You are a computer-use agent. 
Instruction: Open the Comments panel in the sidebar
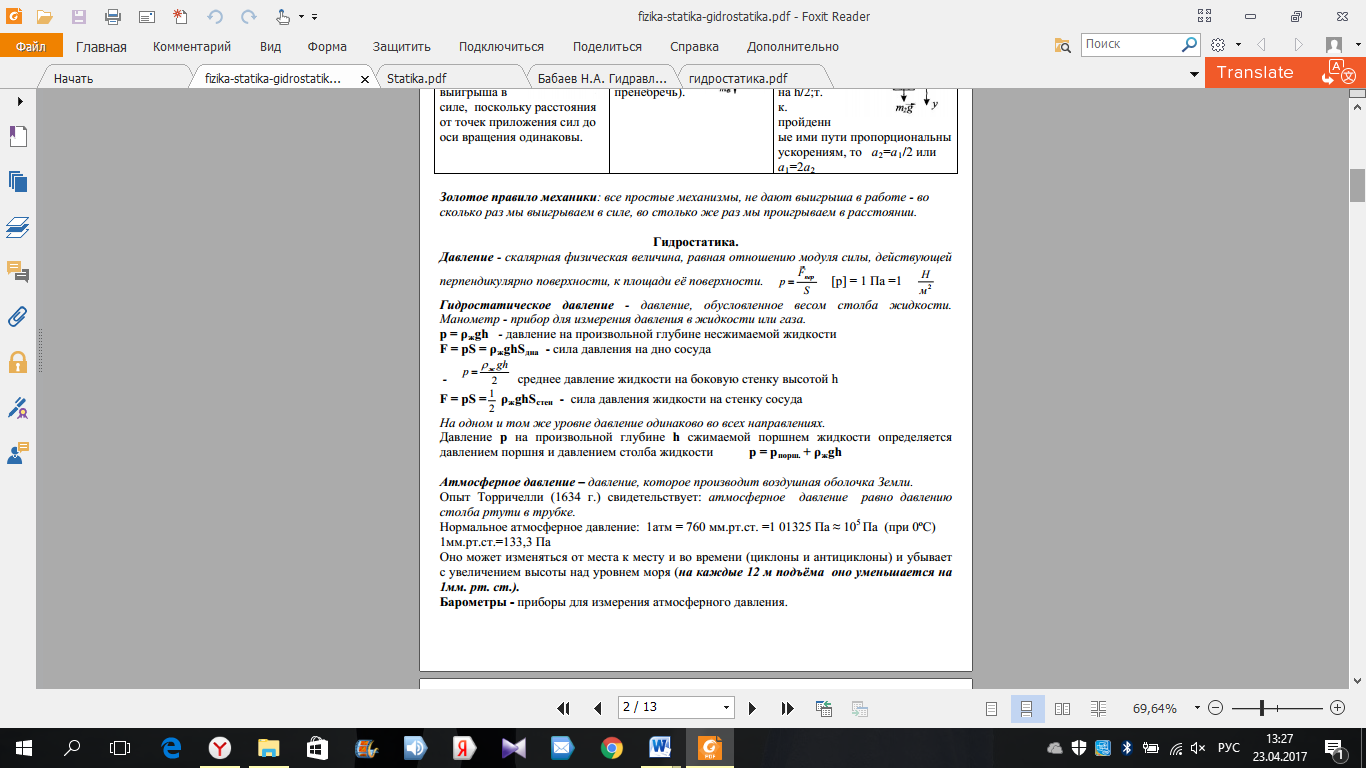click(18, 271)
